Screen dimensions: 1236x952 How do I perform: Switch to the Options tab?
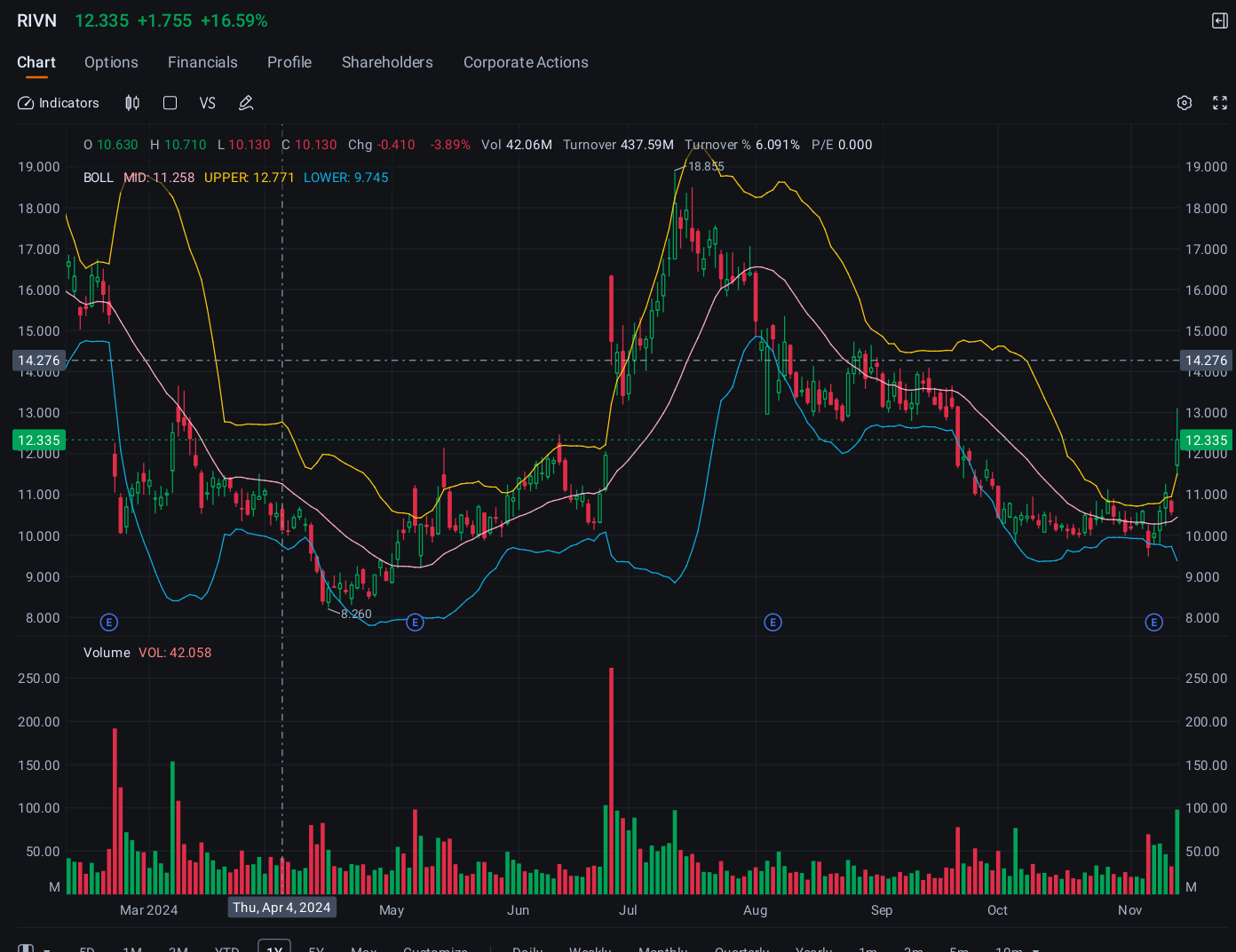click(x=111, y=62)
